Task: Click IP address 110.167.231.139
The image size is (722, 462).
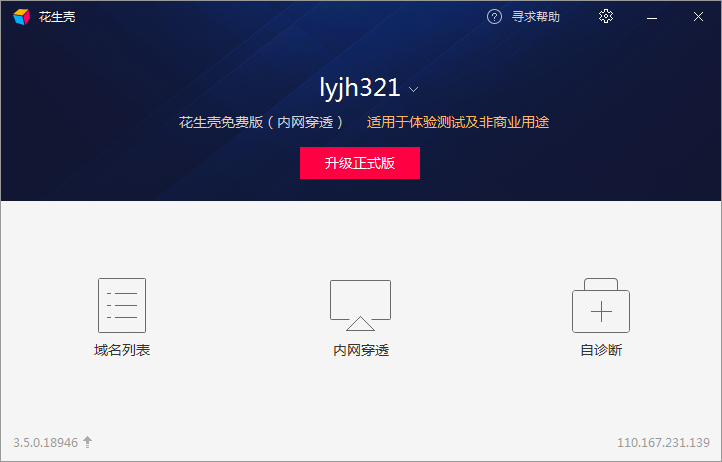Action: (663, 443)
